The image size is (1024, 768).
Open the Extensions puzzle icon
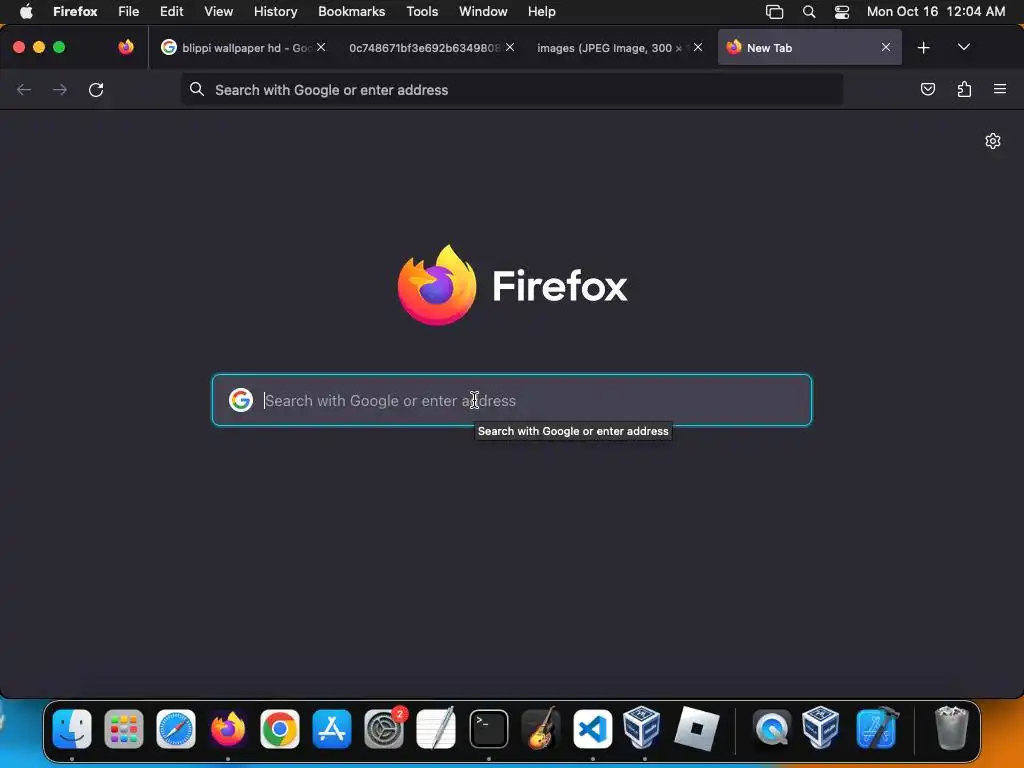tap(964, 89)
